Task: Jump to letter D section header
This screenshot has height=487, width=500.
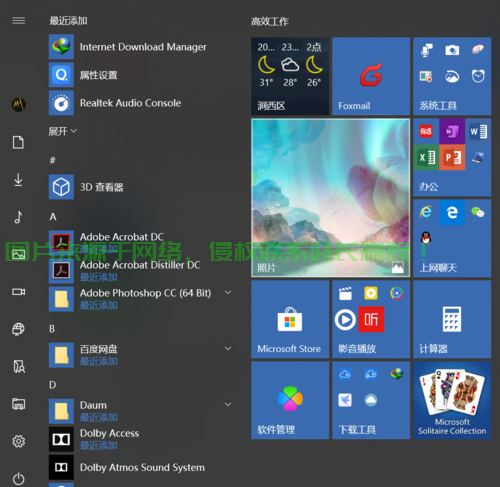Action: click(53, 385)
